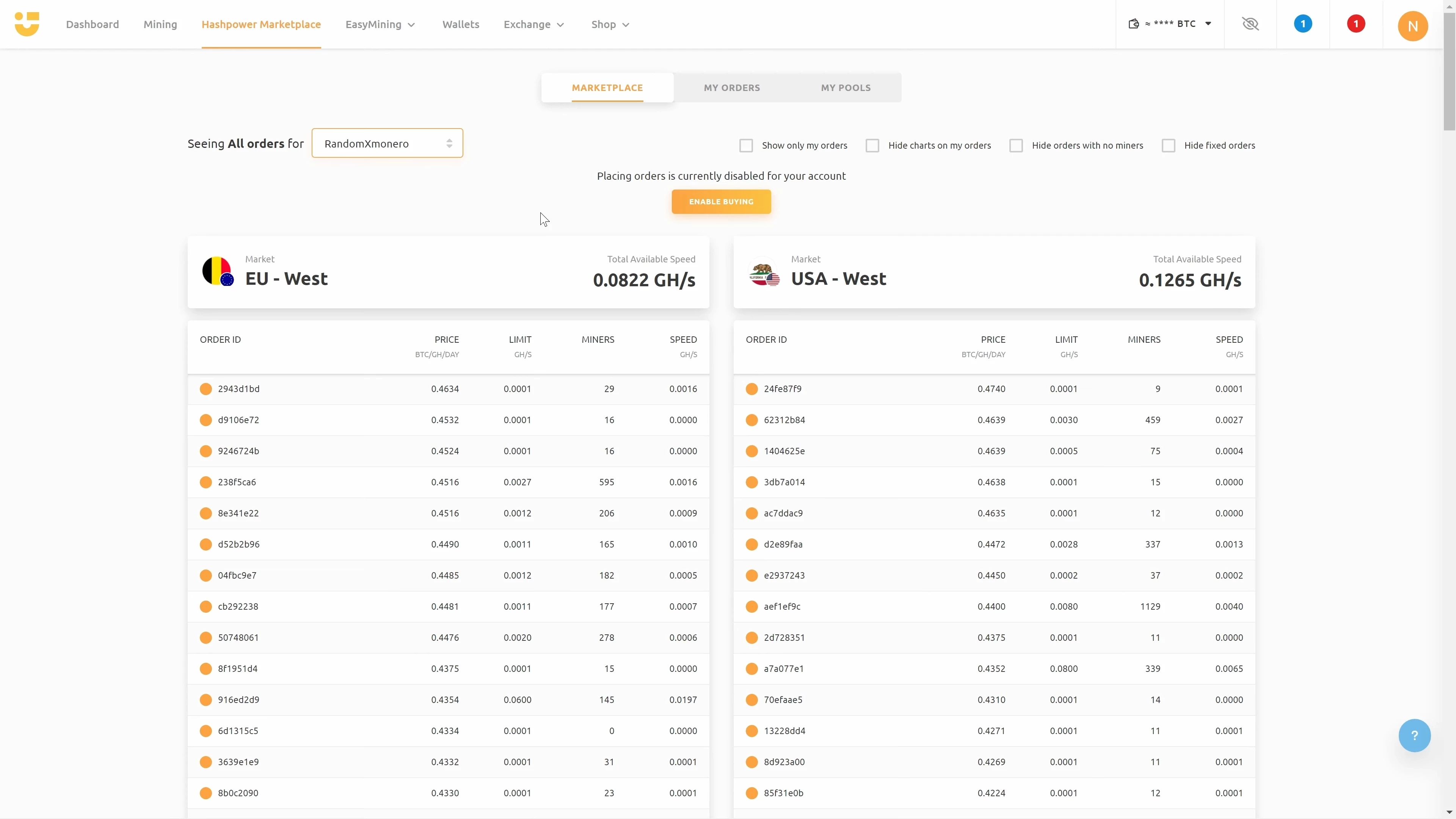This screenshot has width=1456, height=819.
Task: Check Show only my orders
Action: pos(746,145)
